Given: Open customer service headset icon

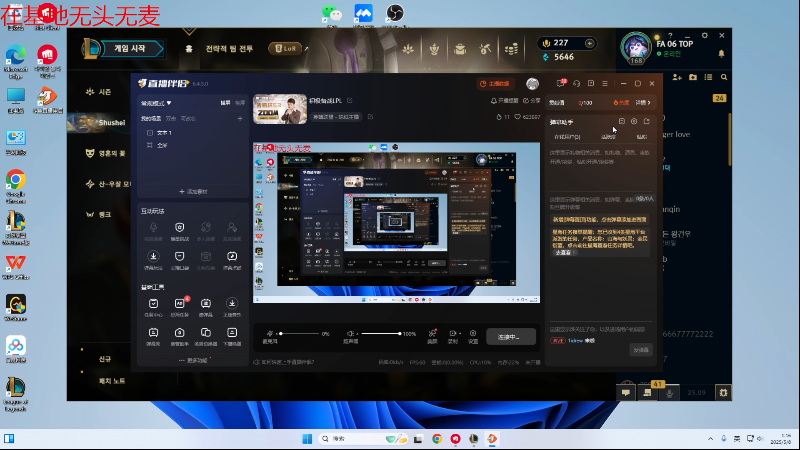Looking at the screenshot, I should (x=577, y=84).
